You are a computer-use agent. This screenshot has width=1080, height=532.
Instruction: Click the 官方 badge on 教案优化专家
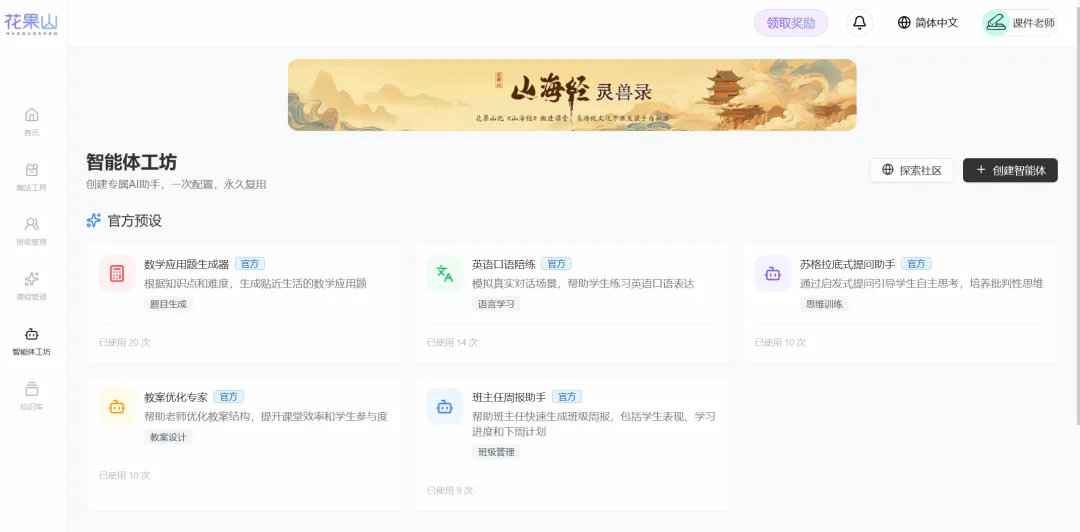tap(229, 397)
